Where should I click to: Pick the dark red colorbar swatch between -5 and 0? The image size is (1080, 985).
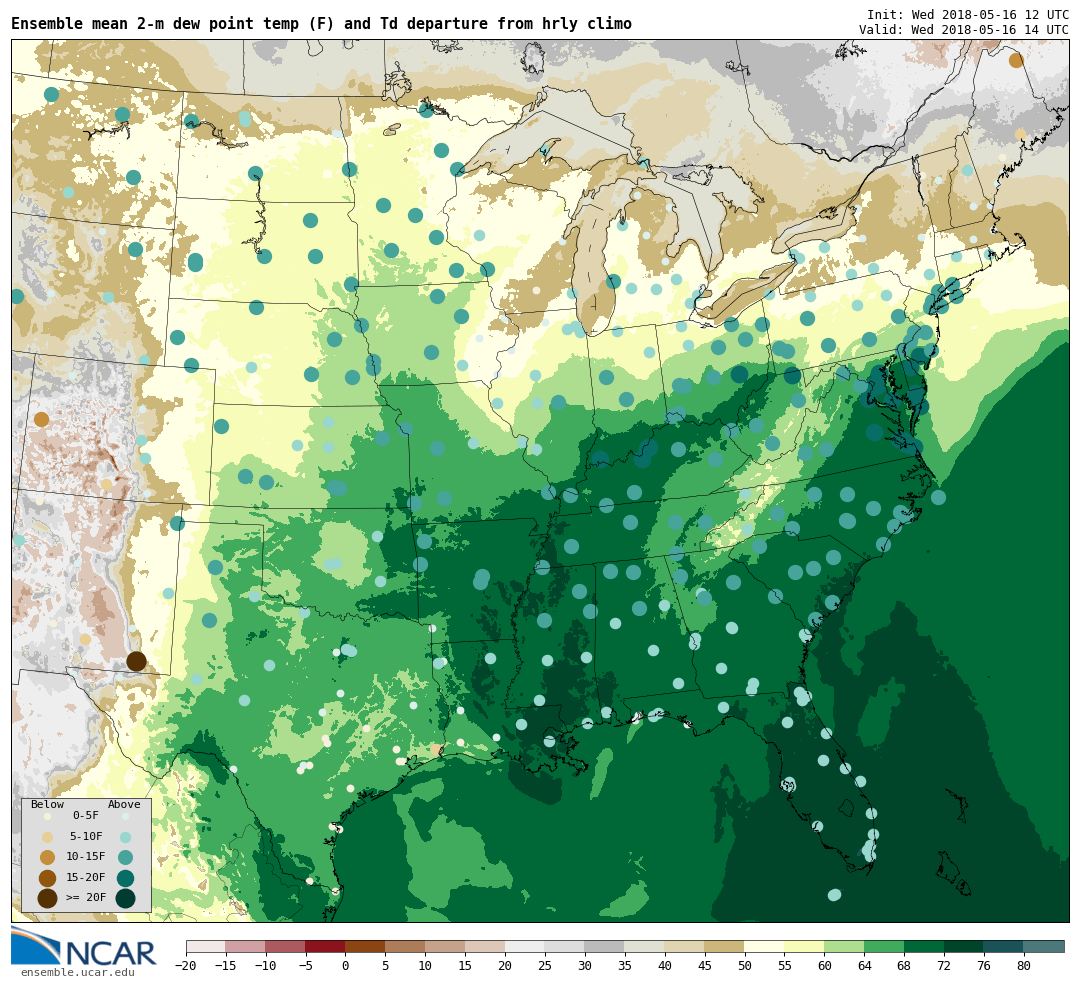pos(326,946)
